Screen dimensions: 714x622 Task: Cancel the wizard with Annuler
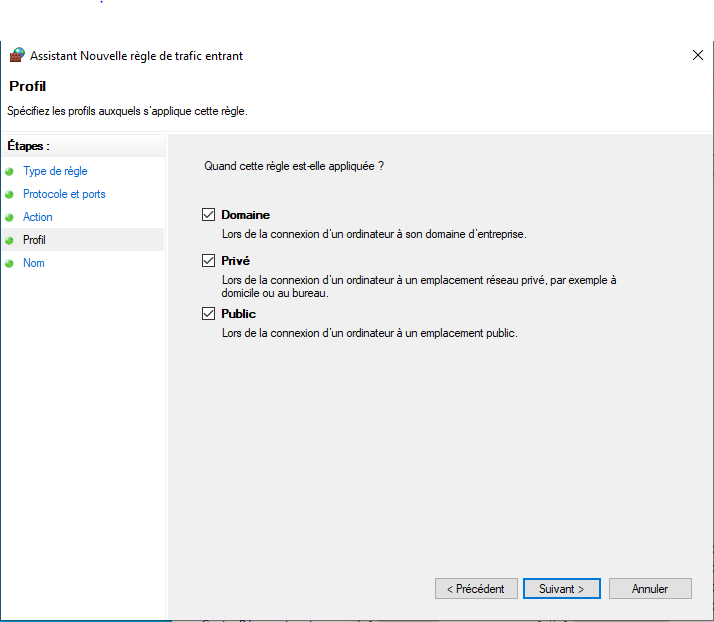click(650, 589)
